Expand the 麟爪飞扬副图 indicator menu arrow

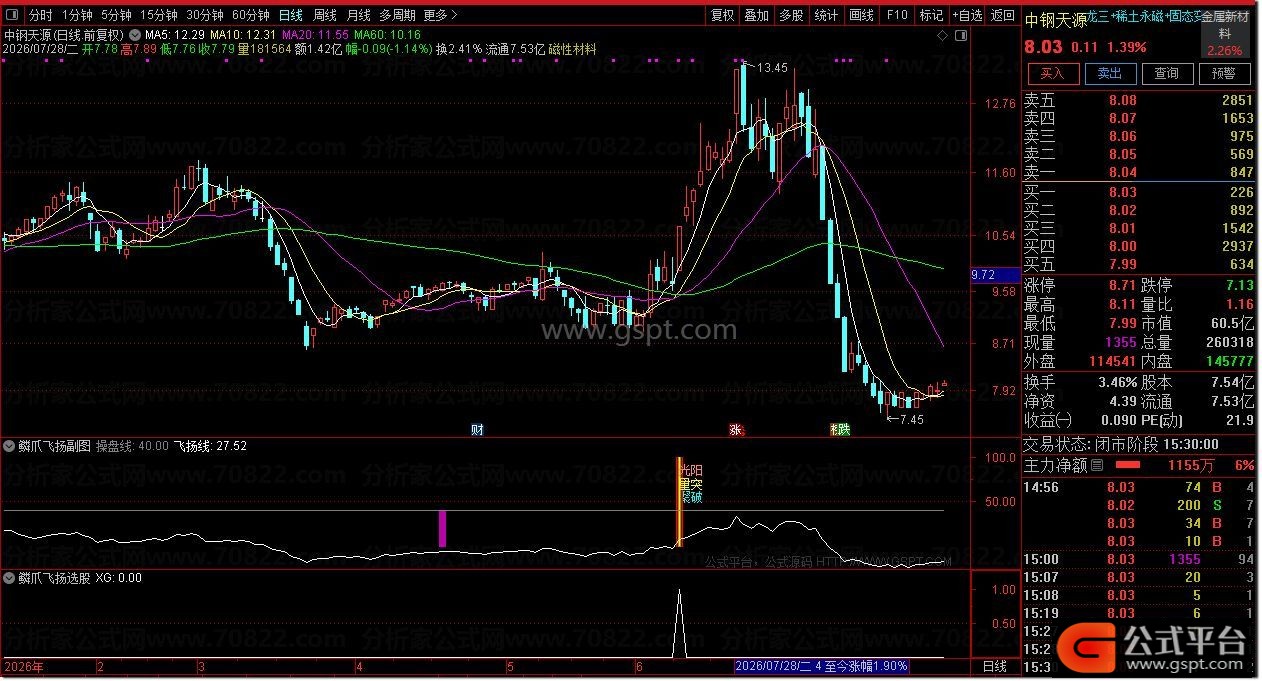pyautogui.click(x=10, y=446)
